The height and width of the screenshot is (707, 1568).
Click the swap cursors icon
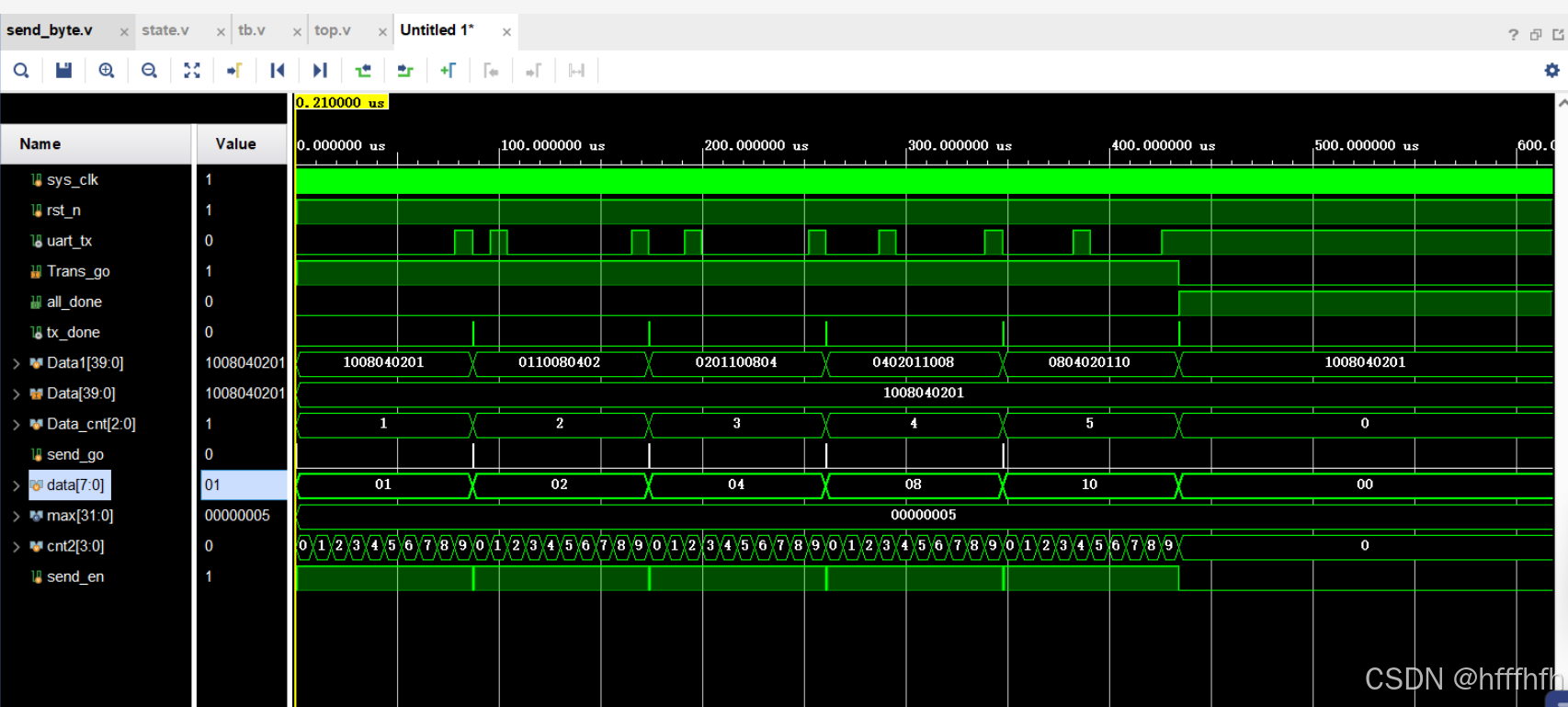pos(576,71)
